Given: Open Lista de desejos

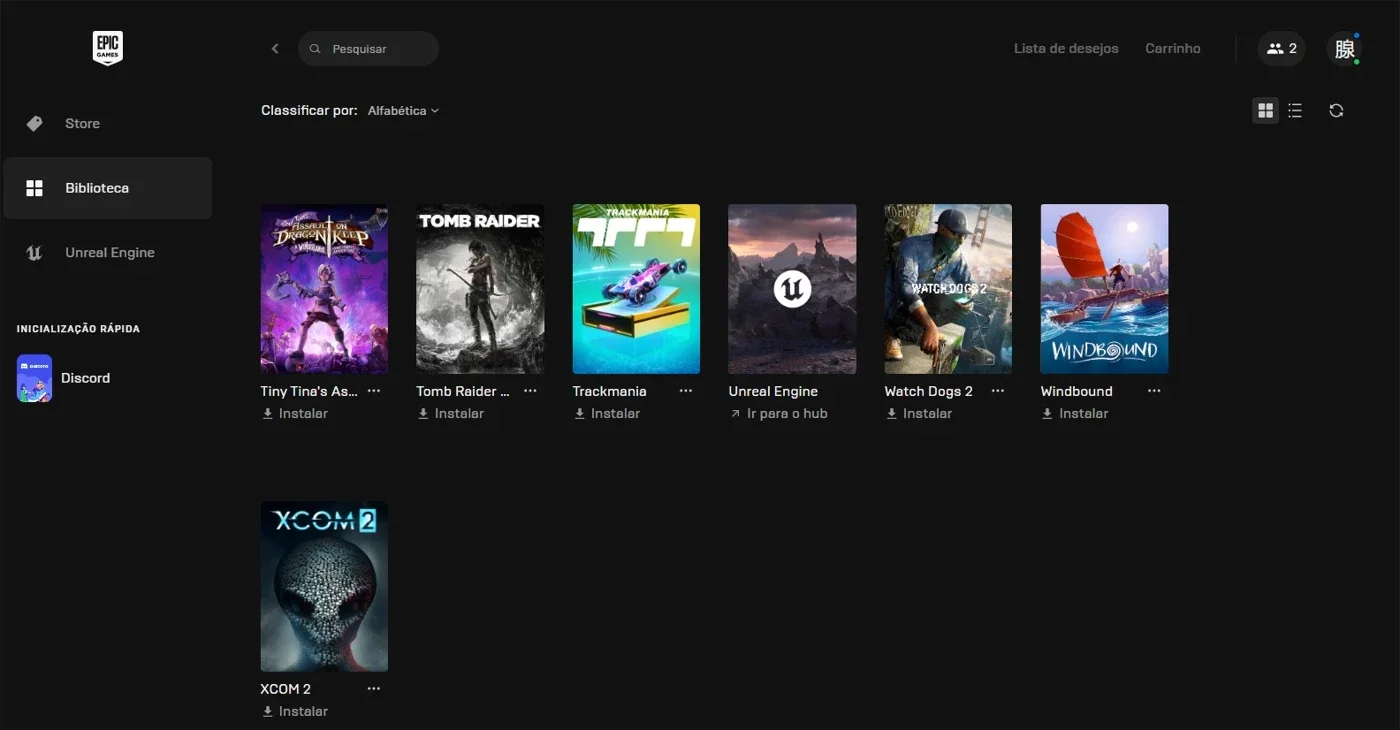Looking at the screenshot, I should (1066, 48).
